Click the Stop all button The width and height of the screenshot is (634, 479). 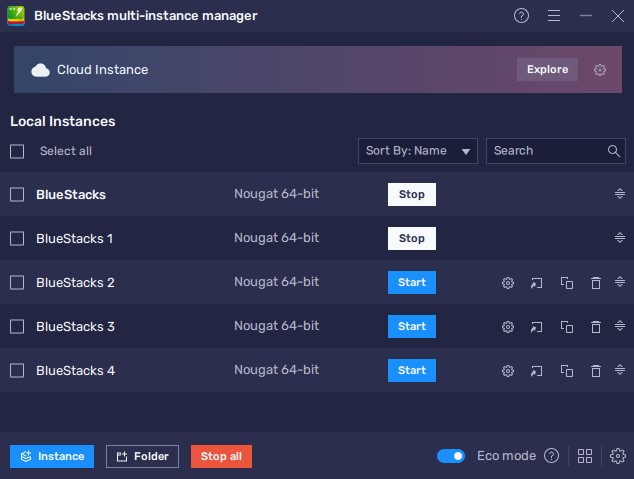tap(221, 456)
